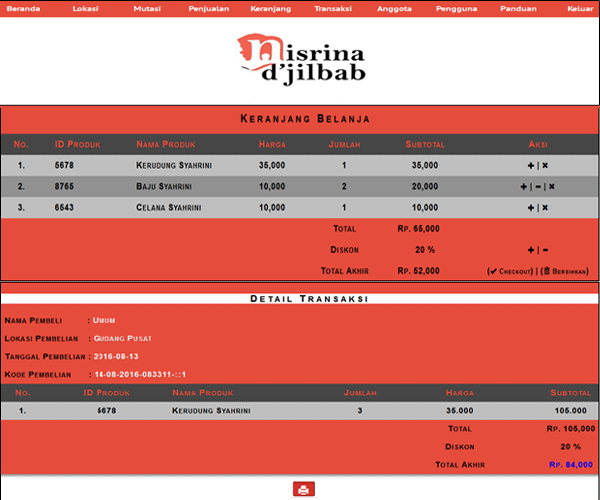Click Keluar to log out
This screenshot has height=500, width=600.
[x=580, y=8]
